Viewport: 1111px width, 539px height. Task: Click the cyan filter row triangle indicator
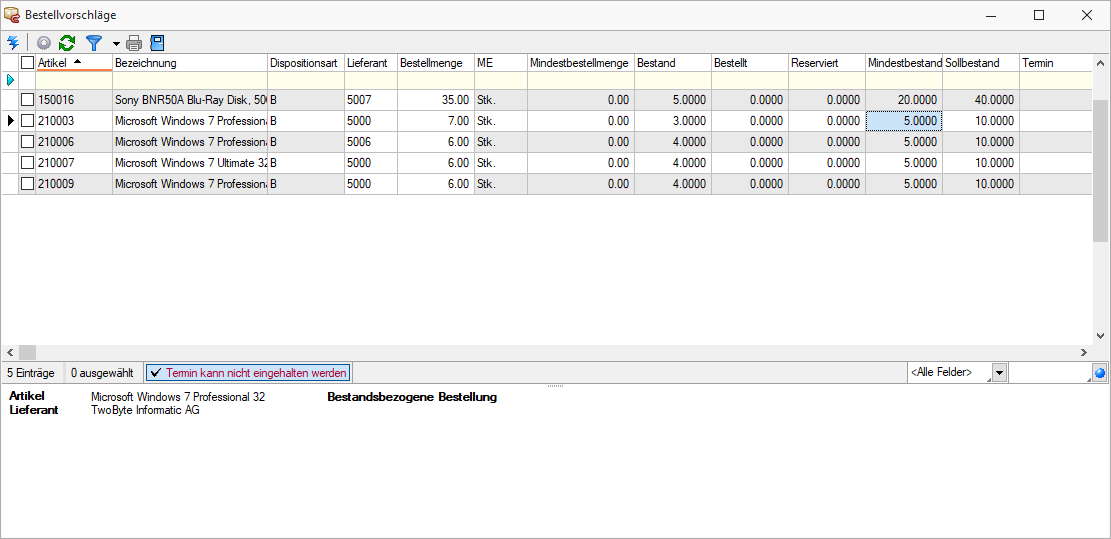click(10, 81)
